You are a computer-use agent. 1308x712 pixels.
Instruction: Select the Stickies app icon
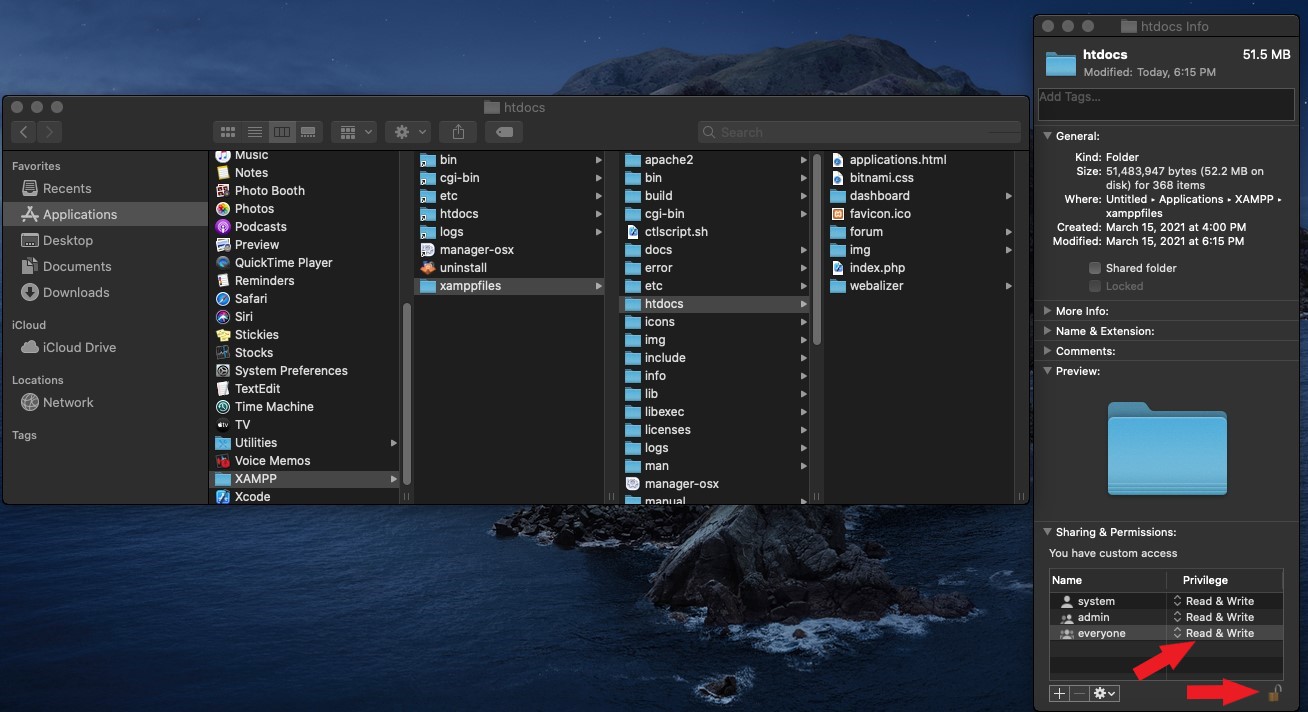pos(223,334)
